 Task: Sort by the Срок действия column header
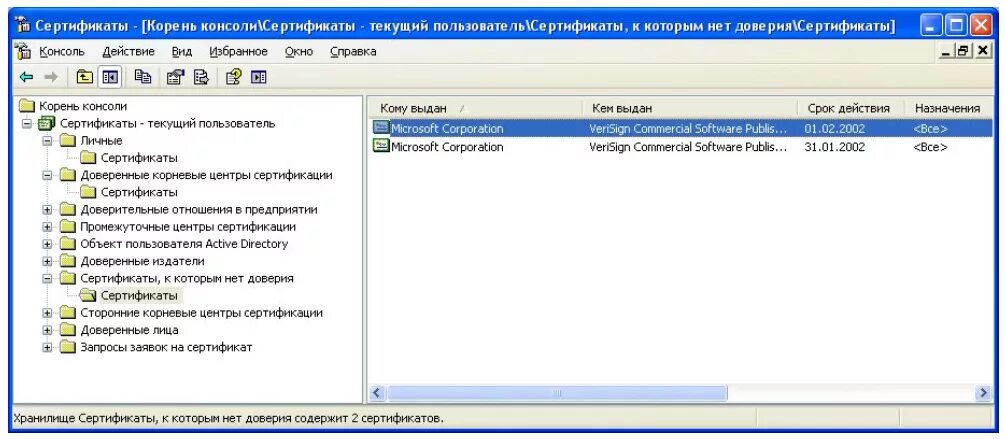(x=851, y=108)
